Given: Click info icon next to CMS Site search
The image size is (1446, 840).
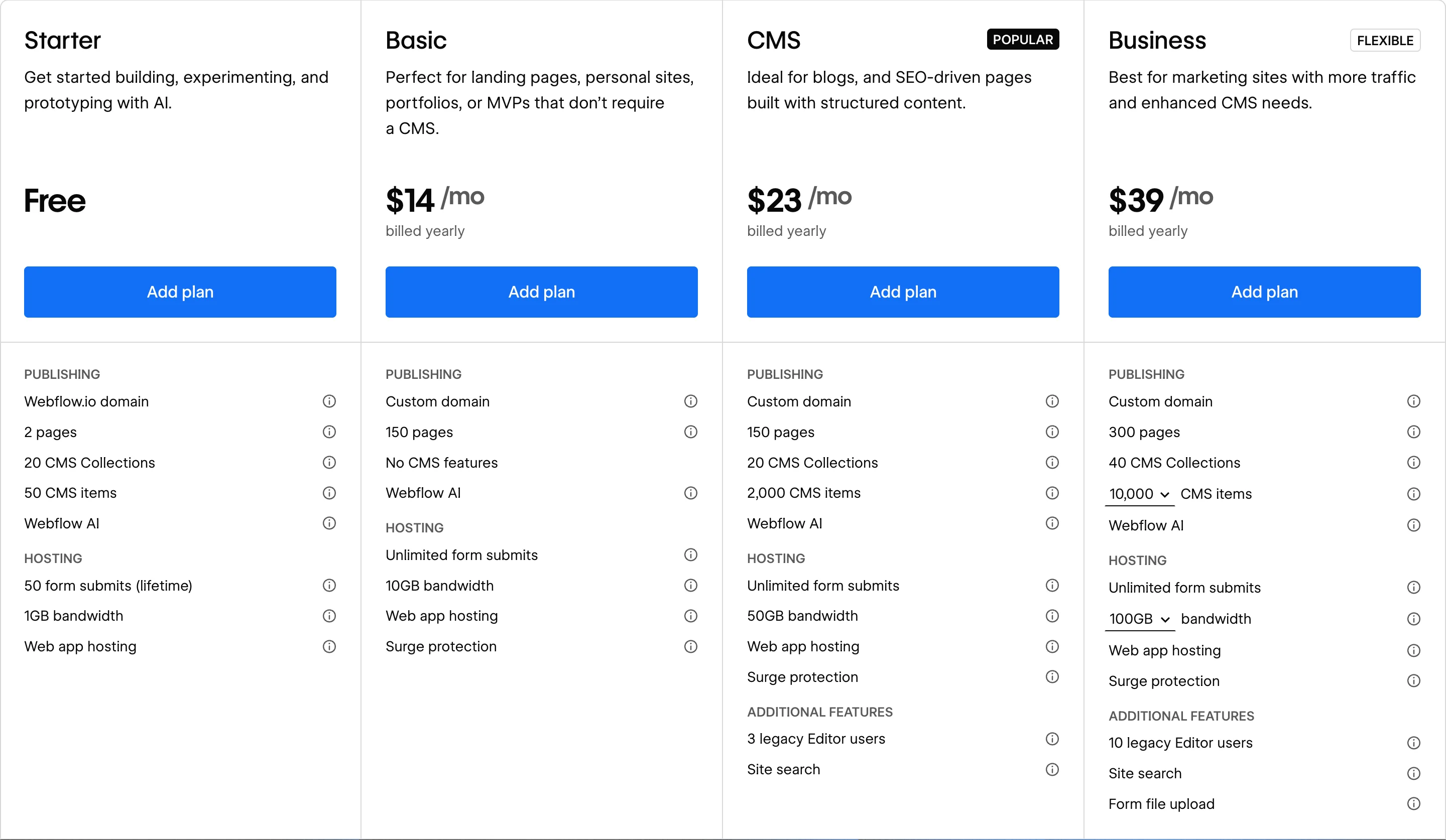Looking at the screenshot, I should [x=1052, y=769].
